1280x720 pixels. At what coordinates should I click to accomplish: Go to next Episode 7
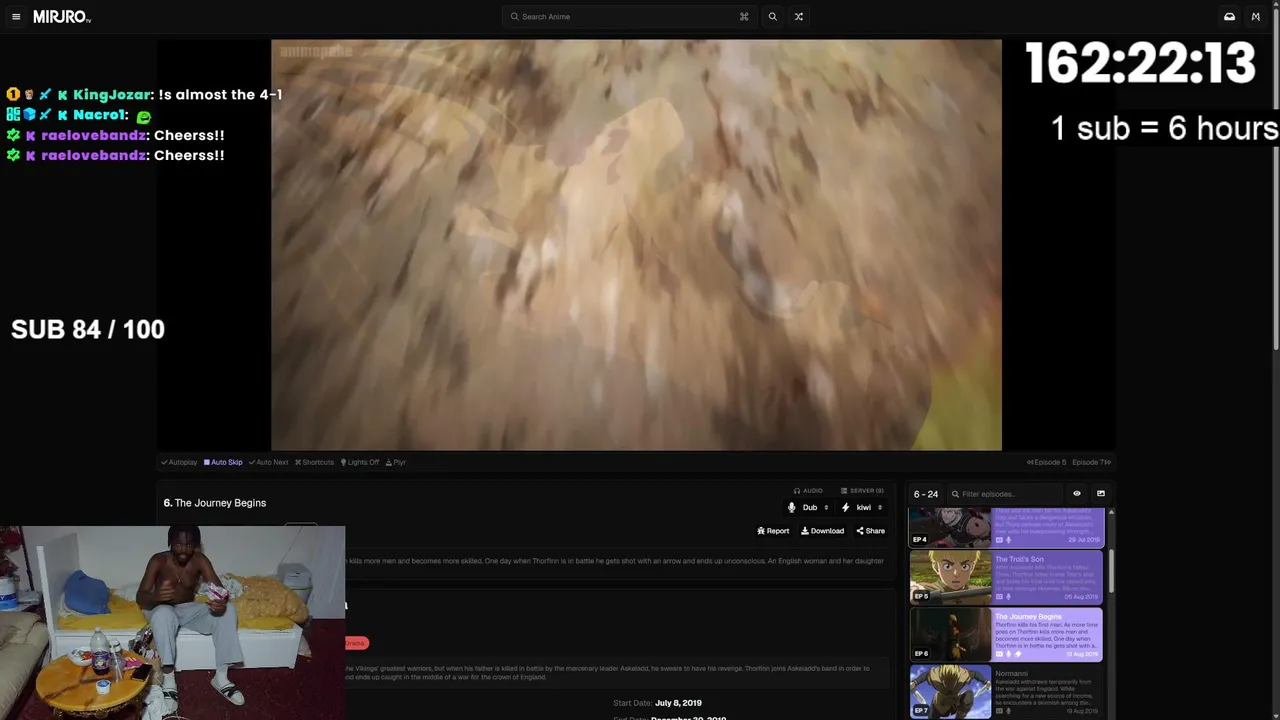coord(1091,462)
